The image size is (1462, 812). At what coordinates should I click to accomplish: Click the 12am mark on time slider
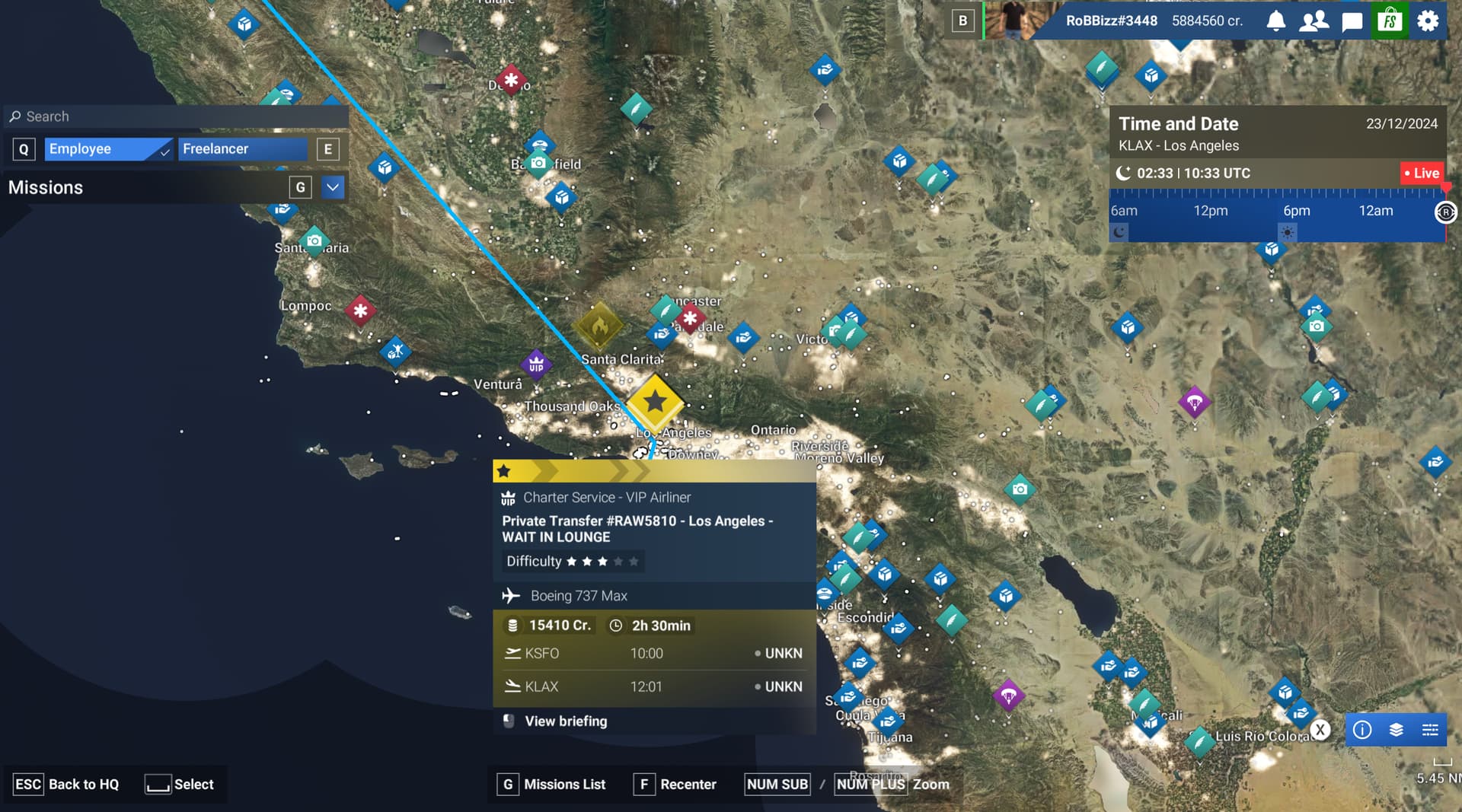[x=1375, y=211]
